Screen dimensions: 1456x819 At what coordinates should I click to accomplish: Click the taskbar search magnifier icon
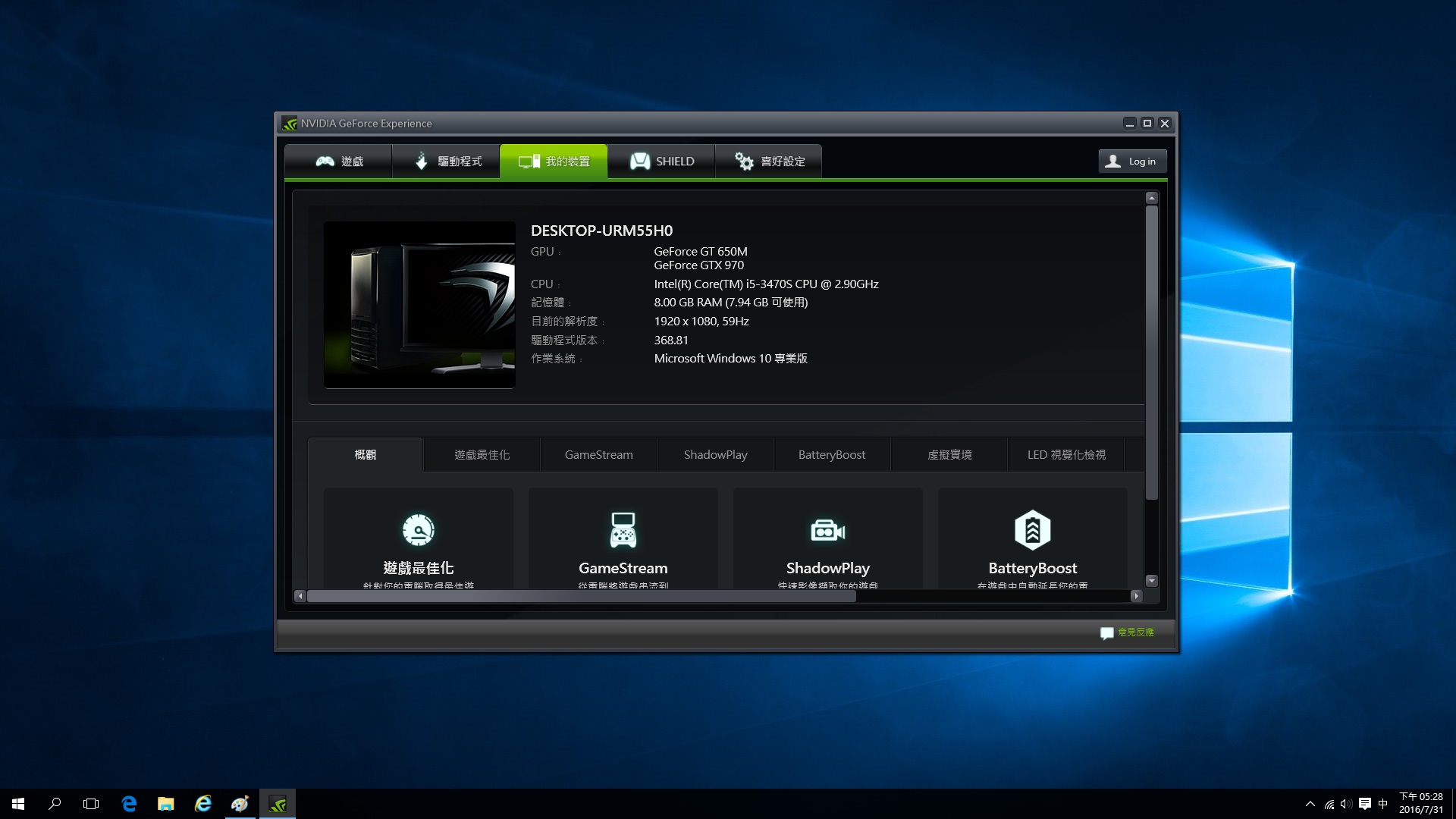click(x=55, y=804)
